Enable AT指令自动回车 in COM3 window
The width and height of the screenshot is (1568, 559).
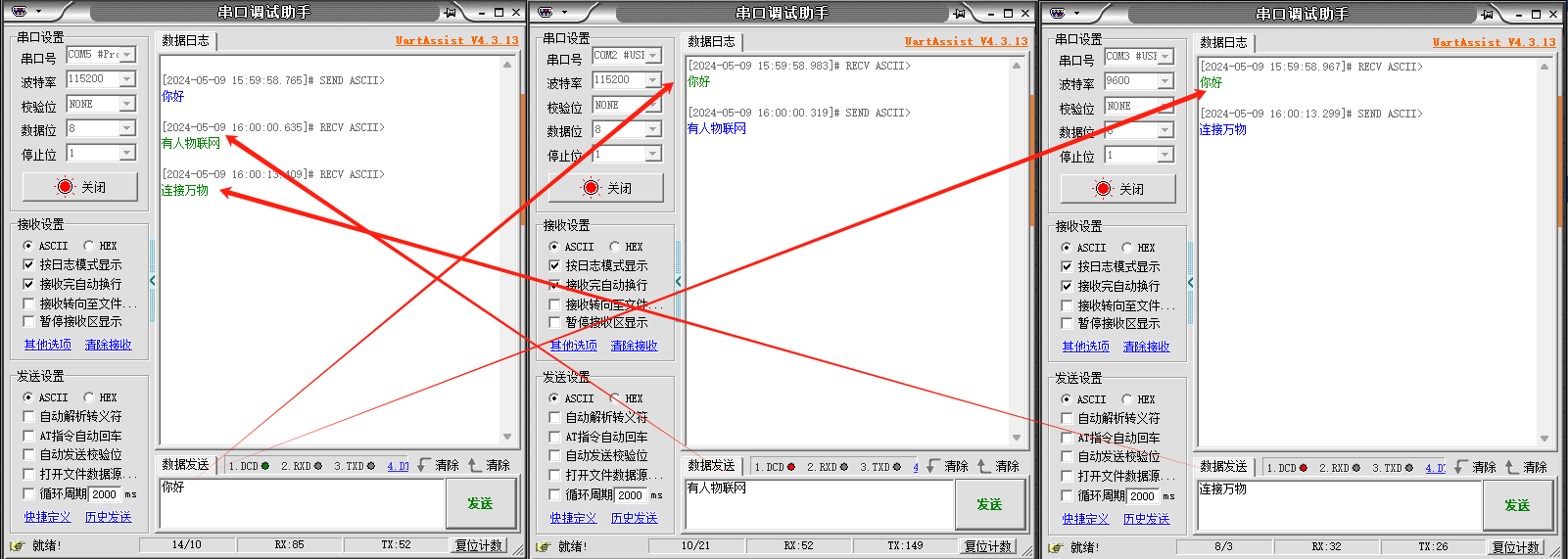tap(1068, 438)
